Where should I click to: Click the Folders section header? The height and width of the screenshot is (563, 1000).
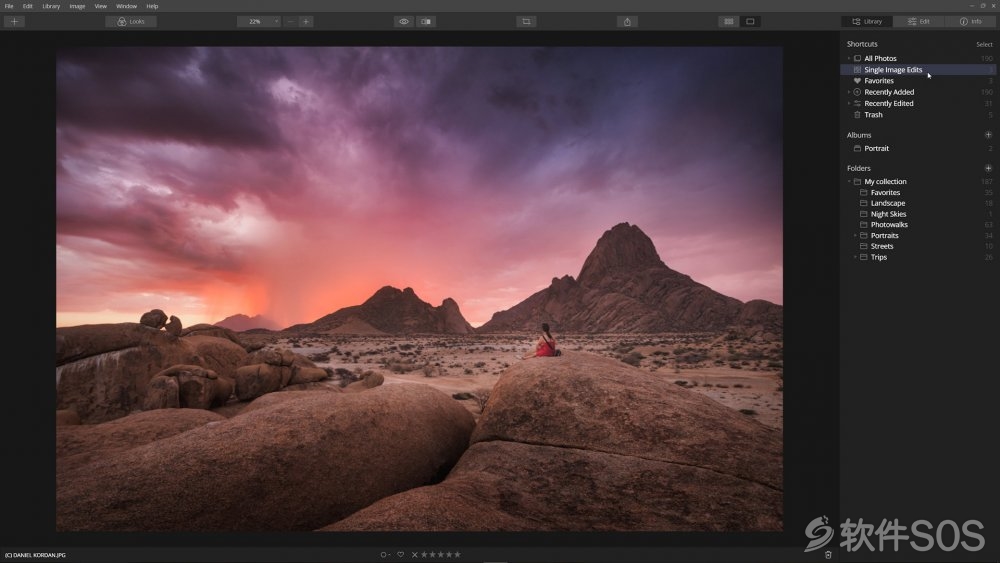coord(858,168)
